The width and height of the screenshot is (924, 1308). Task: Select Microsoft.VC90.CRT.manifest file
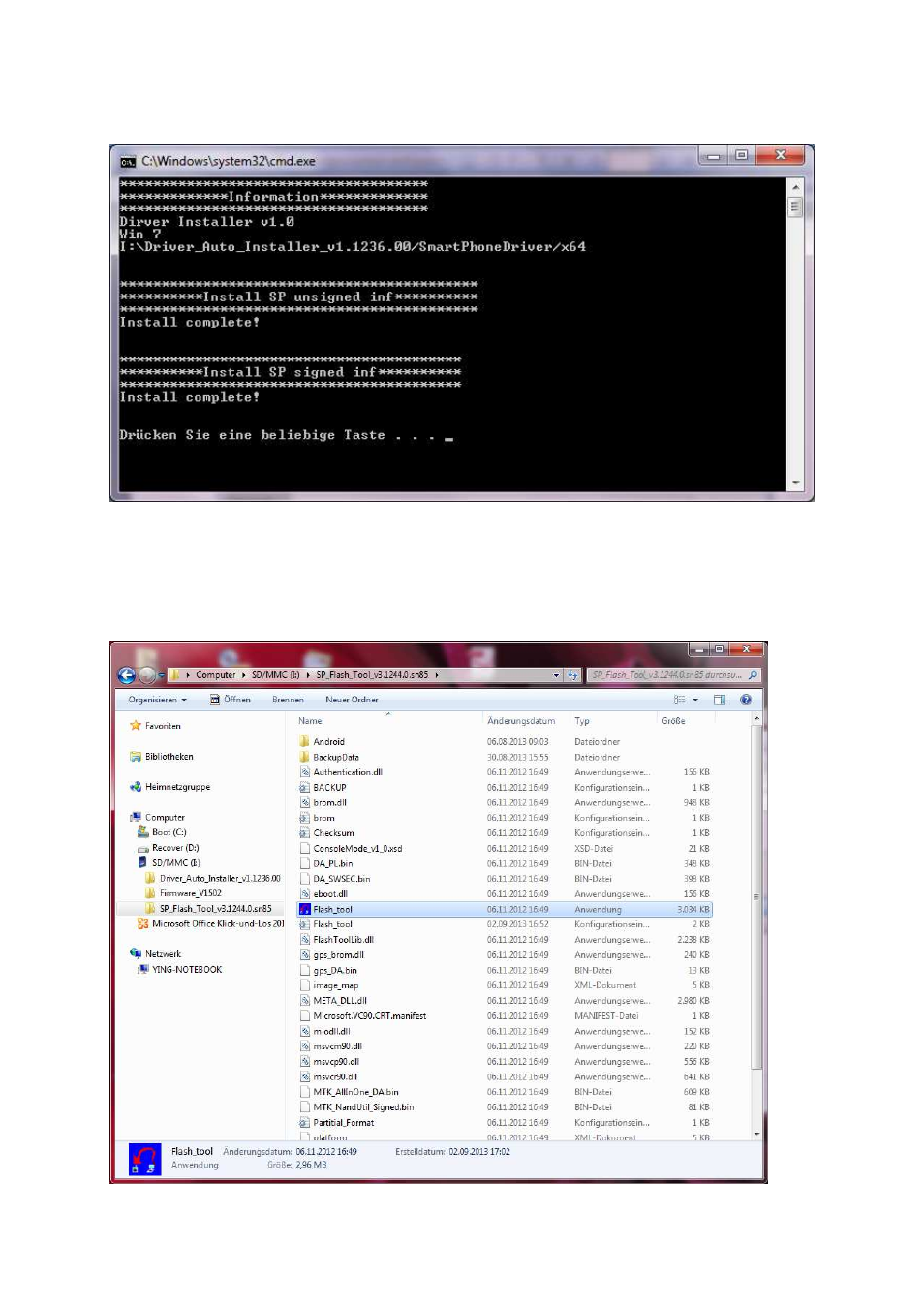(369, 1016)
